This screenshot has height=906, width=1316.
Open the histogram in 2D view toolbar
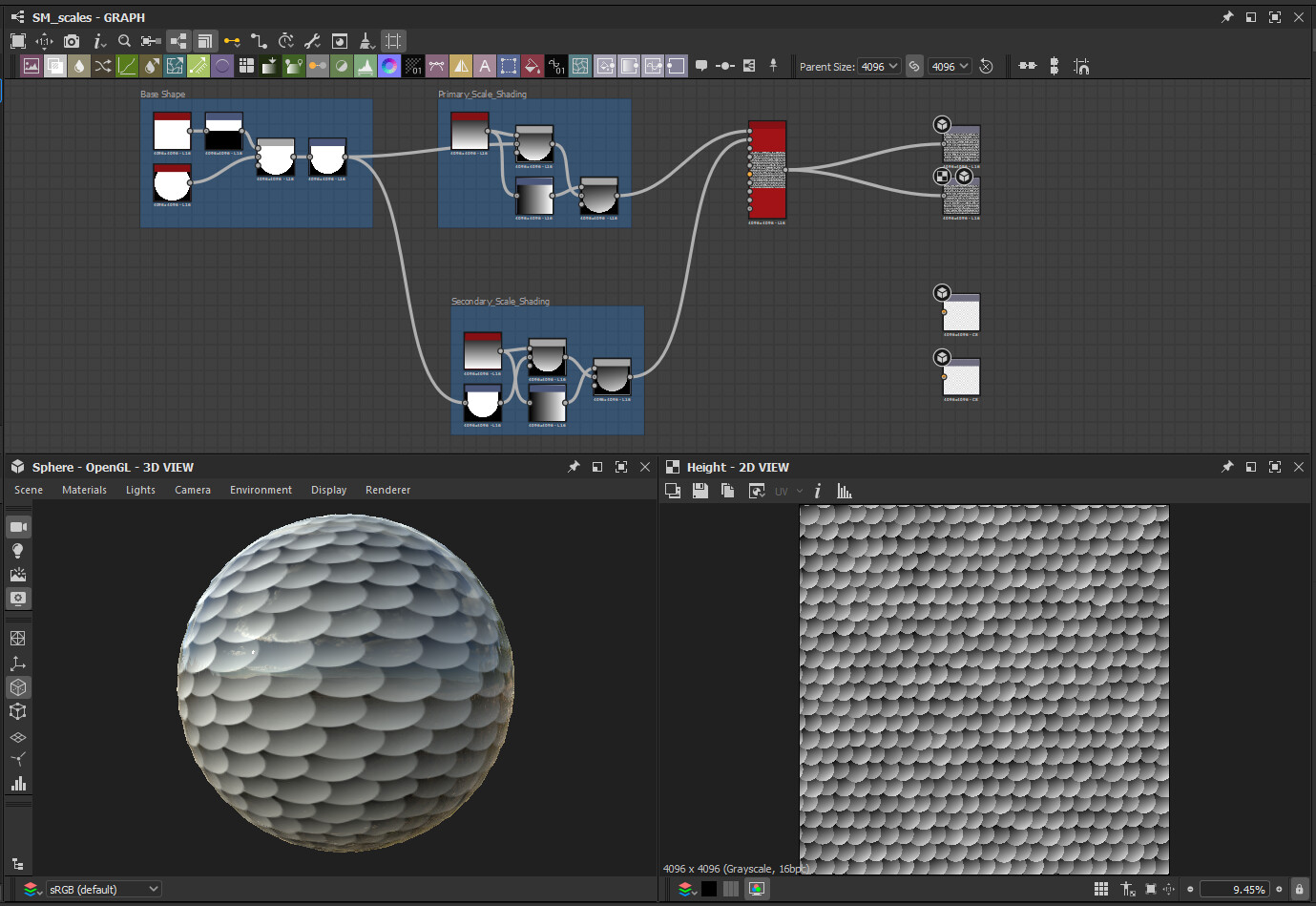point(845,491)
